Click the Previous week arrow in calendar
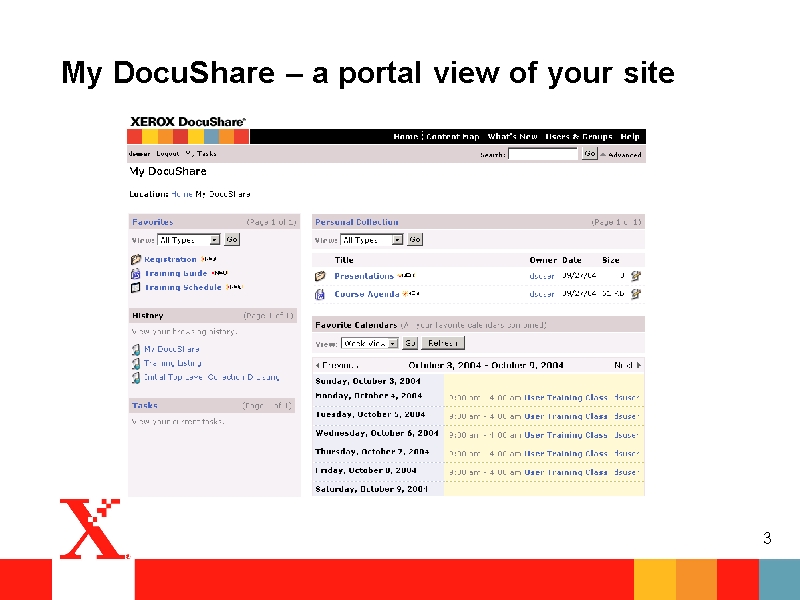This screenshot has width=800, height=600. click(x=317, y=365)
